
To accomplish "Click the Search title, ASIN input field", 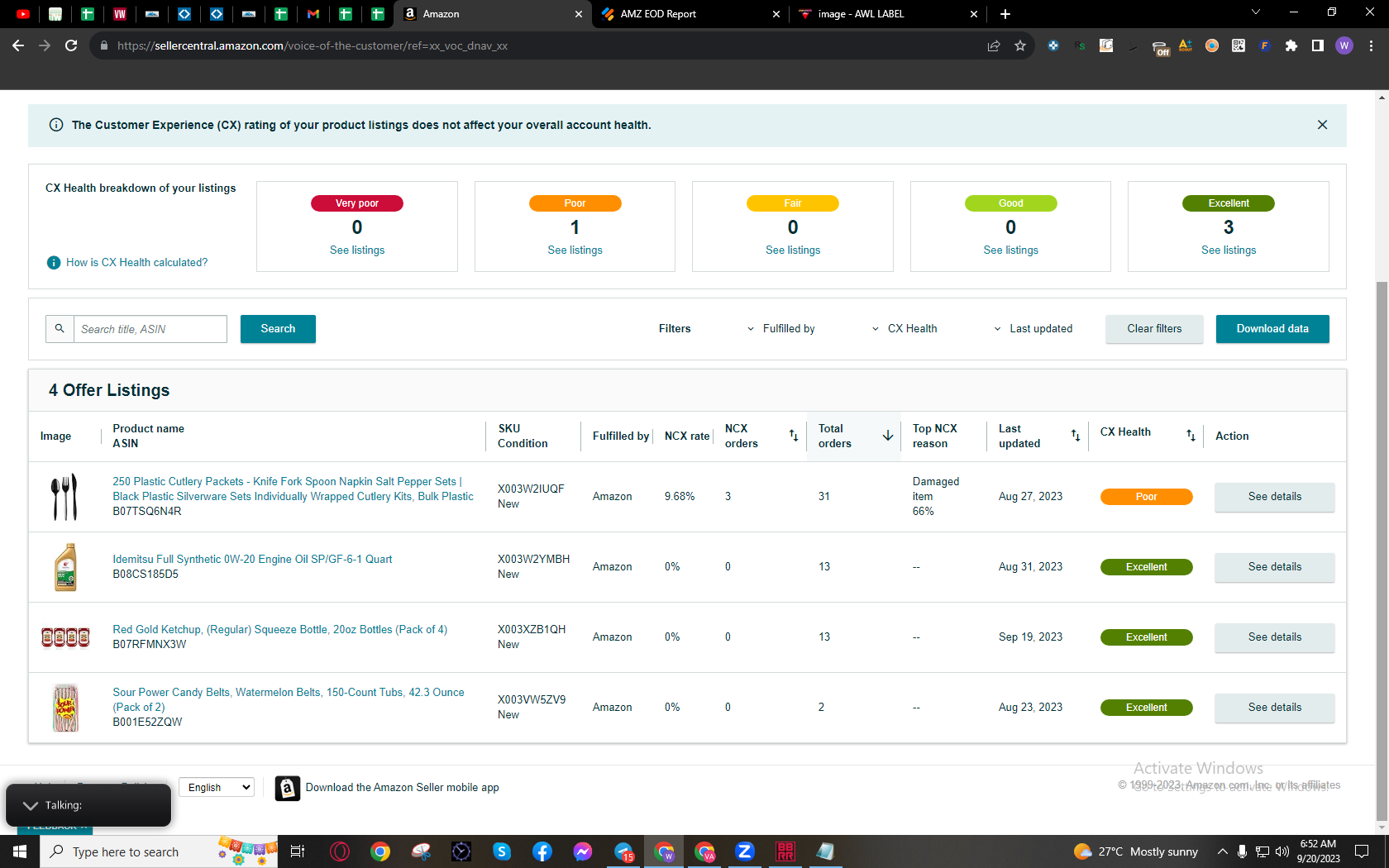I will click(150, 329).
